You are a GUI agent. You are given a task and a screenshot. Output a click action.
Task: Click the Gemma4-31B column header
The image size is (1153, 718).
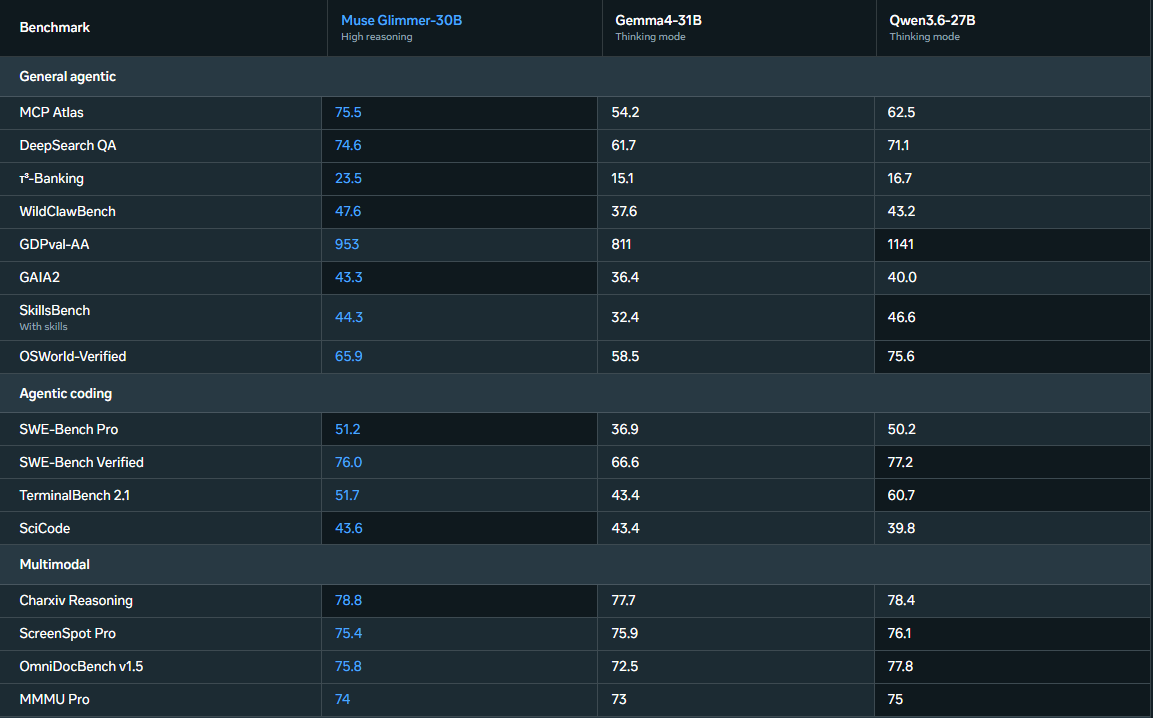click(x=658, y=21)
